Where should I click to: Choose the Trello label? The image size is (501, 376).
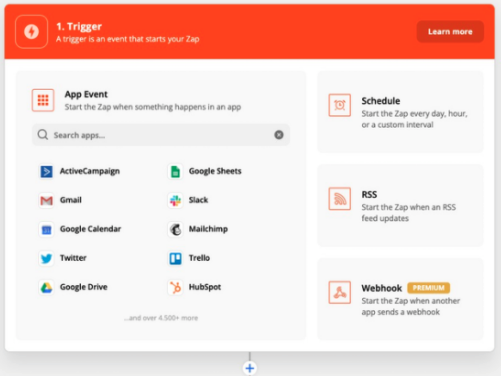(199, 258)
